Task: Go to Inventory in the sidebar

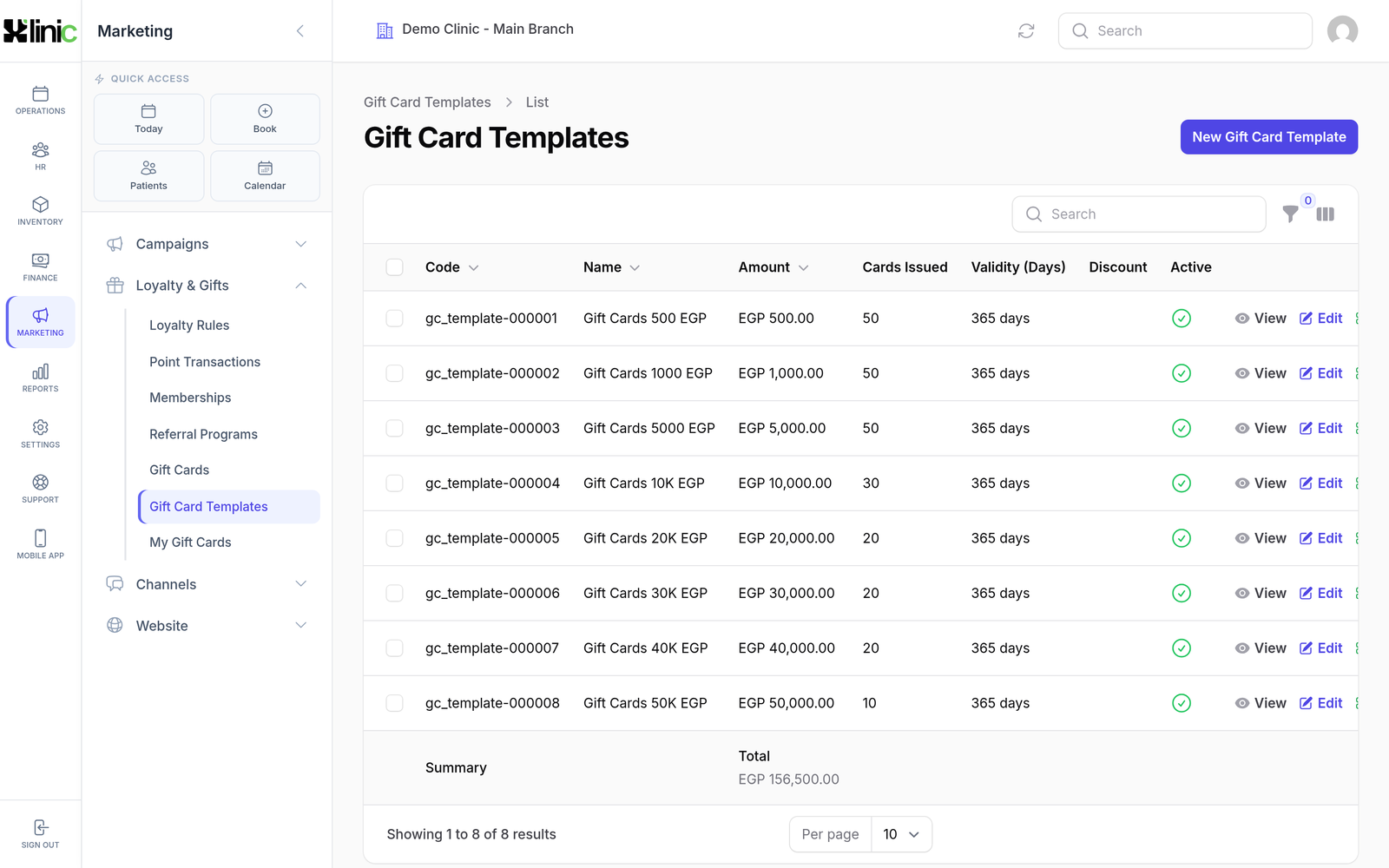Action: (40, 211)
